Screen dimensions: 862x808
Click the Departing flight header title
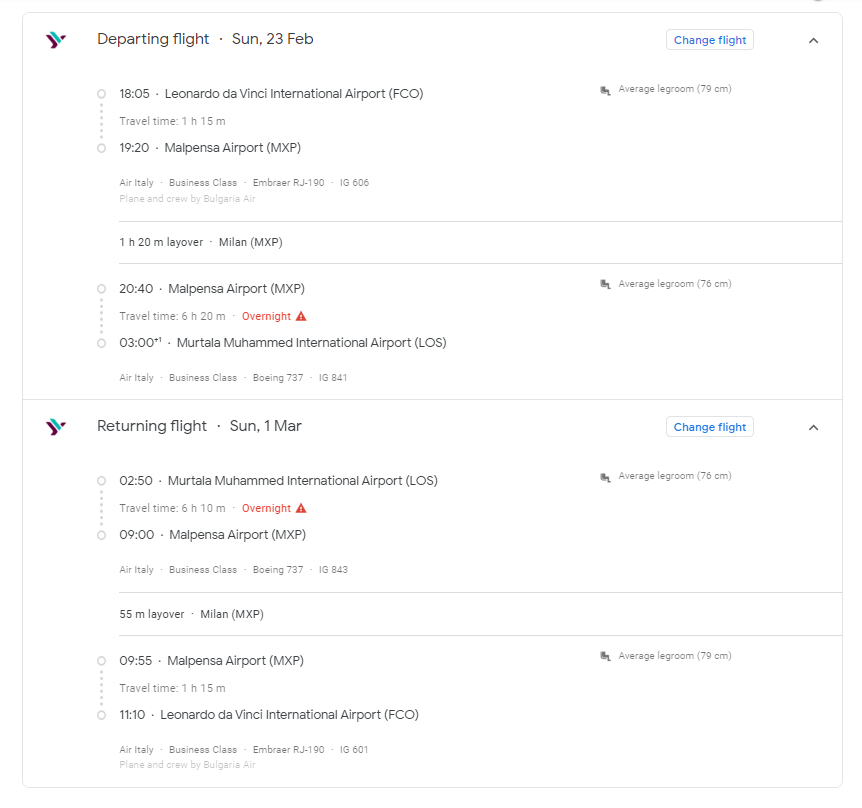[x=153, y=39]
